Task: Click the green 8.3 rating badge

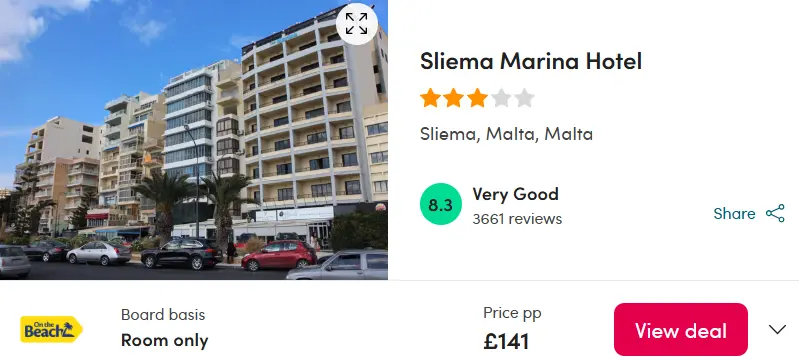Action: pos(441,204)
